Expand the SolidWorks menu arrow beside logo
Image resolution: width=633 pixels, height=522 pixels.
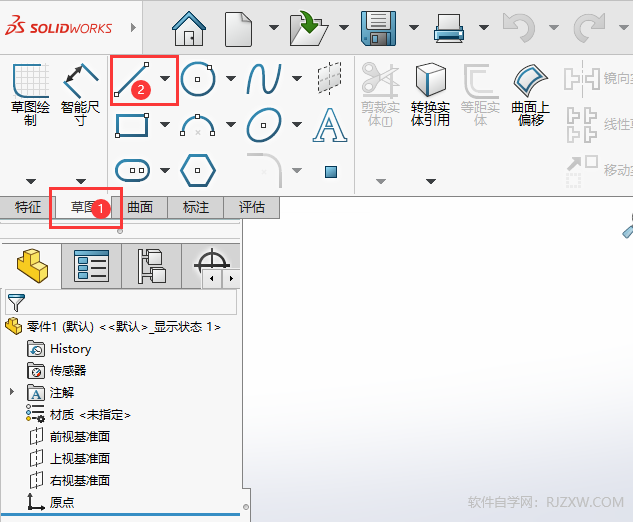coord(134,27)
